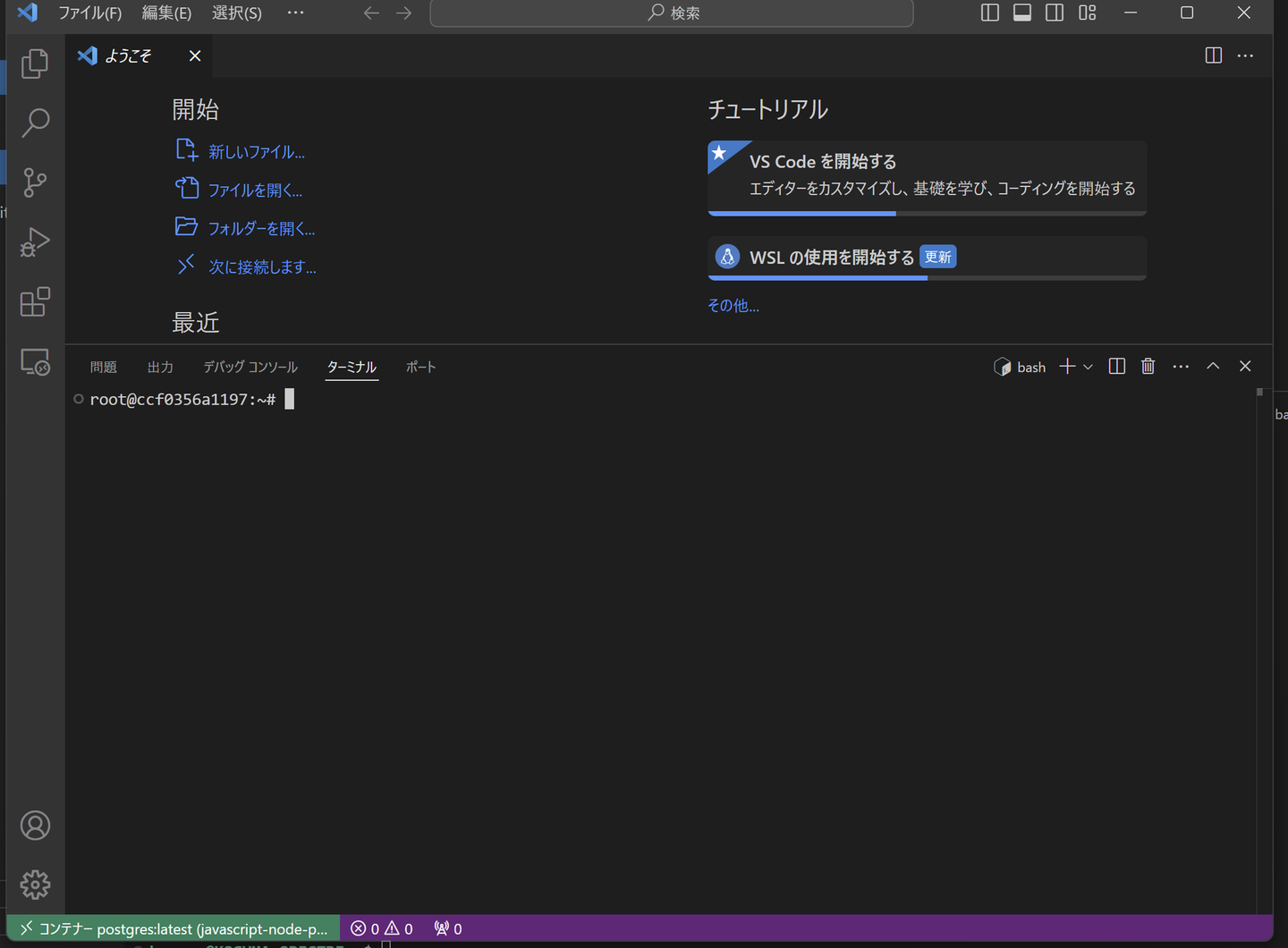This screenshot has width=1288, height=948.
Task: Click the remote container indicator in status bar
Action: coord(174,928)
